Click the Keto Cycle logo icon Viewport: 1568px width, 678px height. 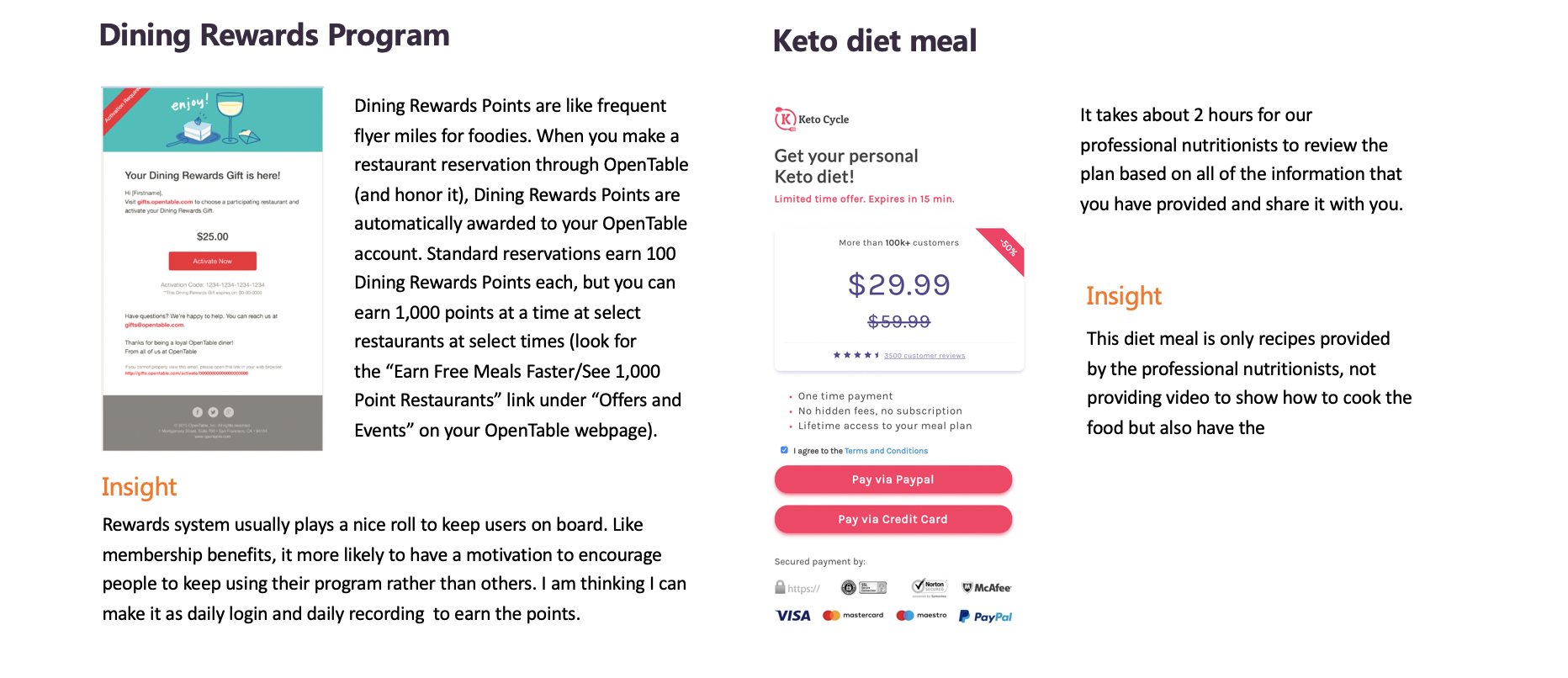[785, 119]
